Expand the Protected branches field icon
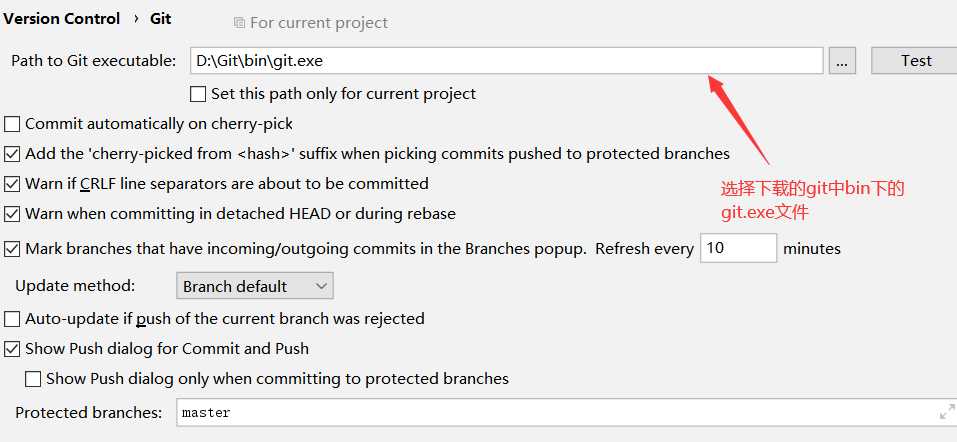957x442 pixels. [947, 412]
